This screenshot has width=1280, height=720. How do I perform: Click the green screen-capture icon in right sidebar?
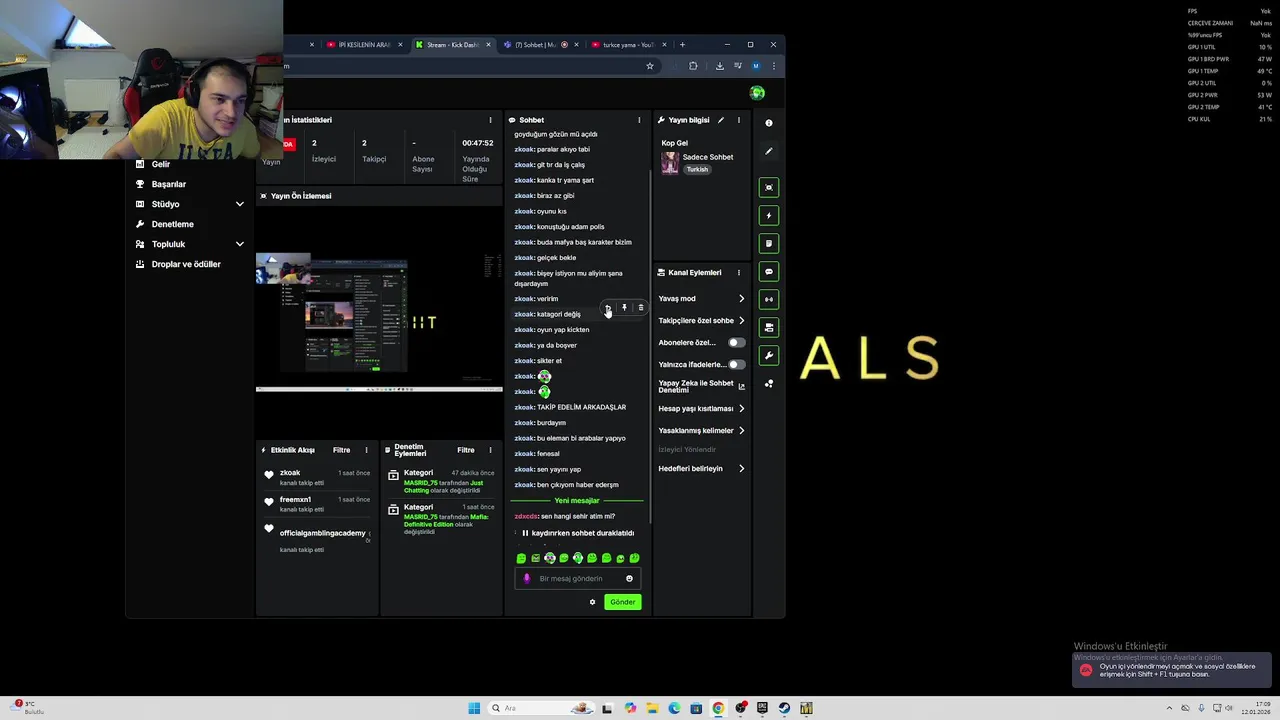pyautogui.click(x=769, y=188)
